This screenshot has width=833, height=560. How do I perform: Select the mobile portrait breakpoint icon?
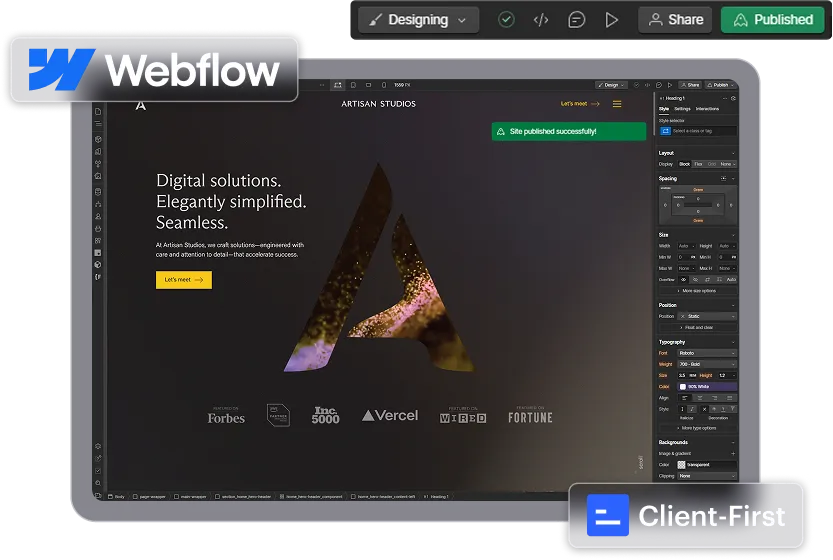pos(384,85)
